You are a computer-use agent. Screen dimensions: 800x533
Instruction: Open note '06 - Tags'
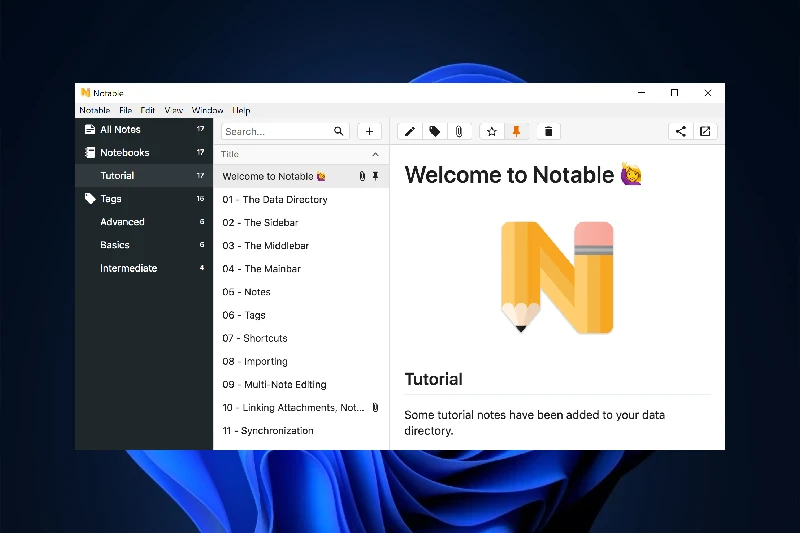[301, 315]
